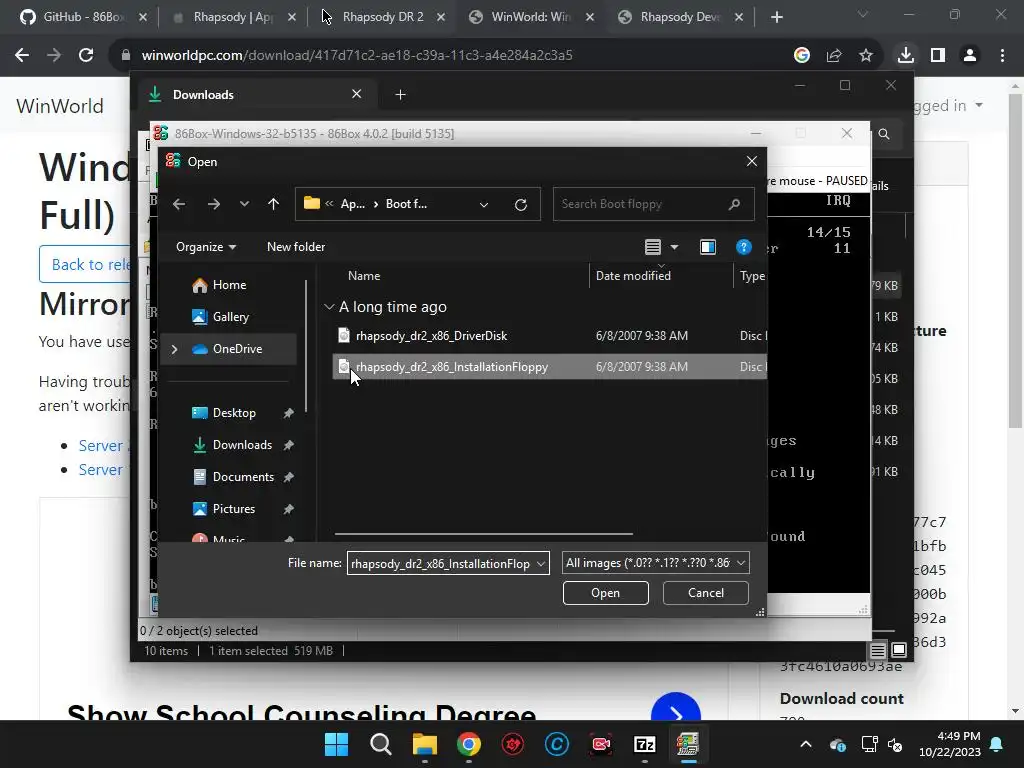Refresh the Boot floppy folder
Viewport: 1024px width, 768px height.
[x=520, y=204]
